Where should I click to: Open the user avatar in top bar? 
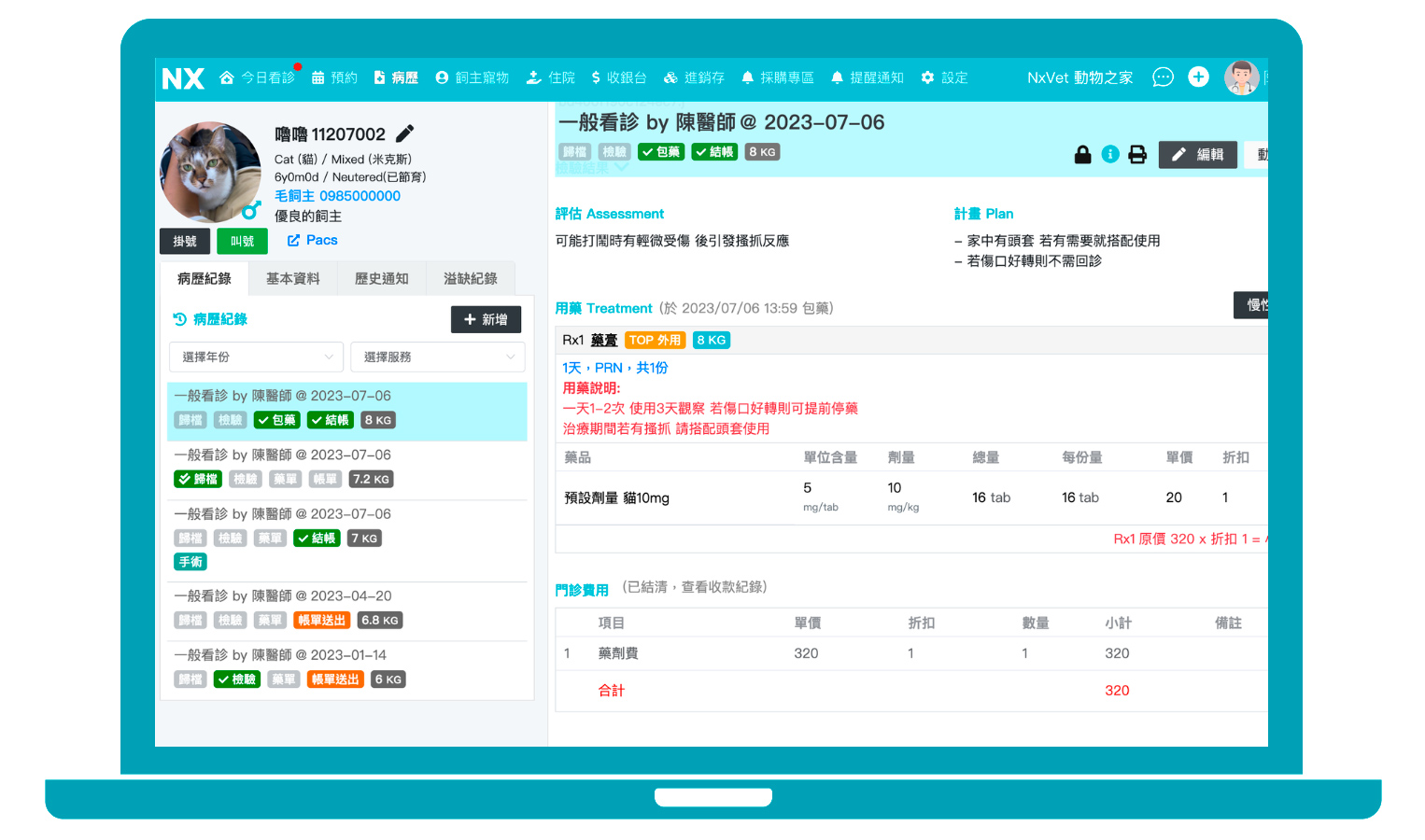click(1241, 77)
